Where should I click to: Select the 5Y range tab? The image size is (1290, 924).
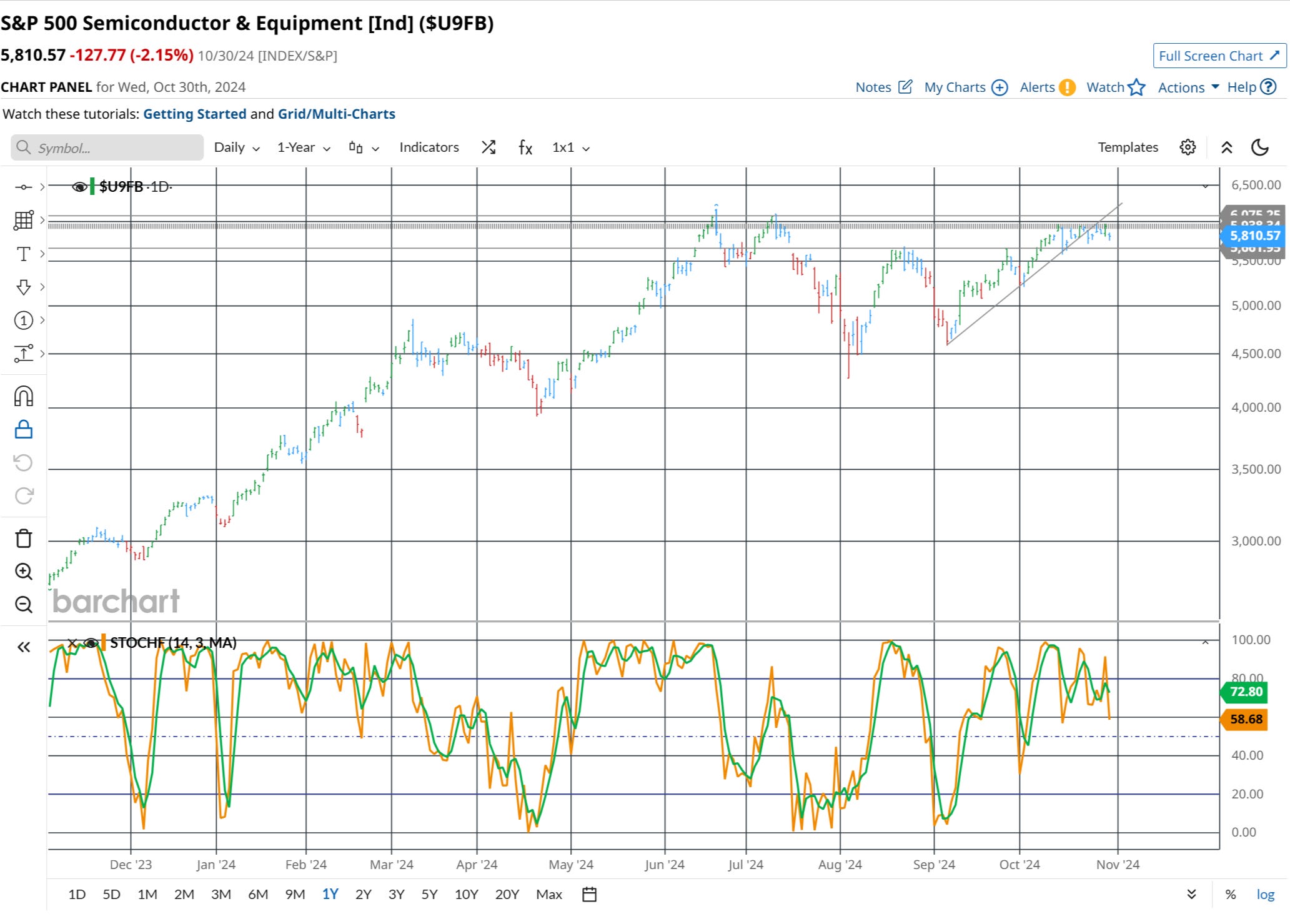(429, 895)
